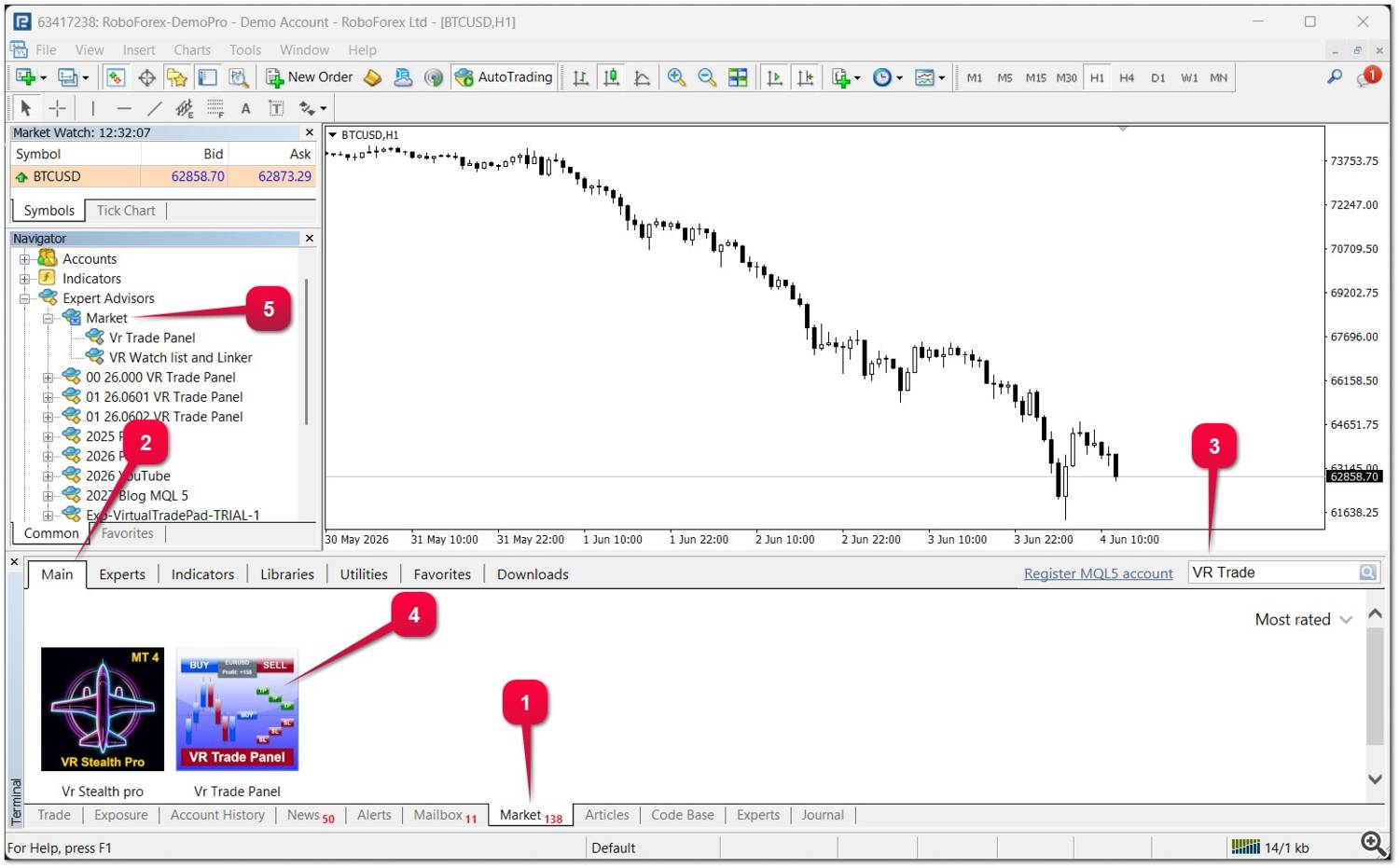1399x868 pixels.
Task: Toggle chart Auto Scroll
Action: pyautogui.click(x=774, y=77)
